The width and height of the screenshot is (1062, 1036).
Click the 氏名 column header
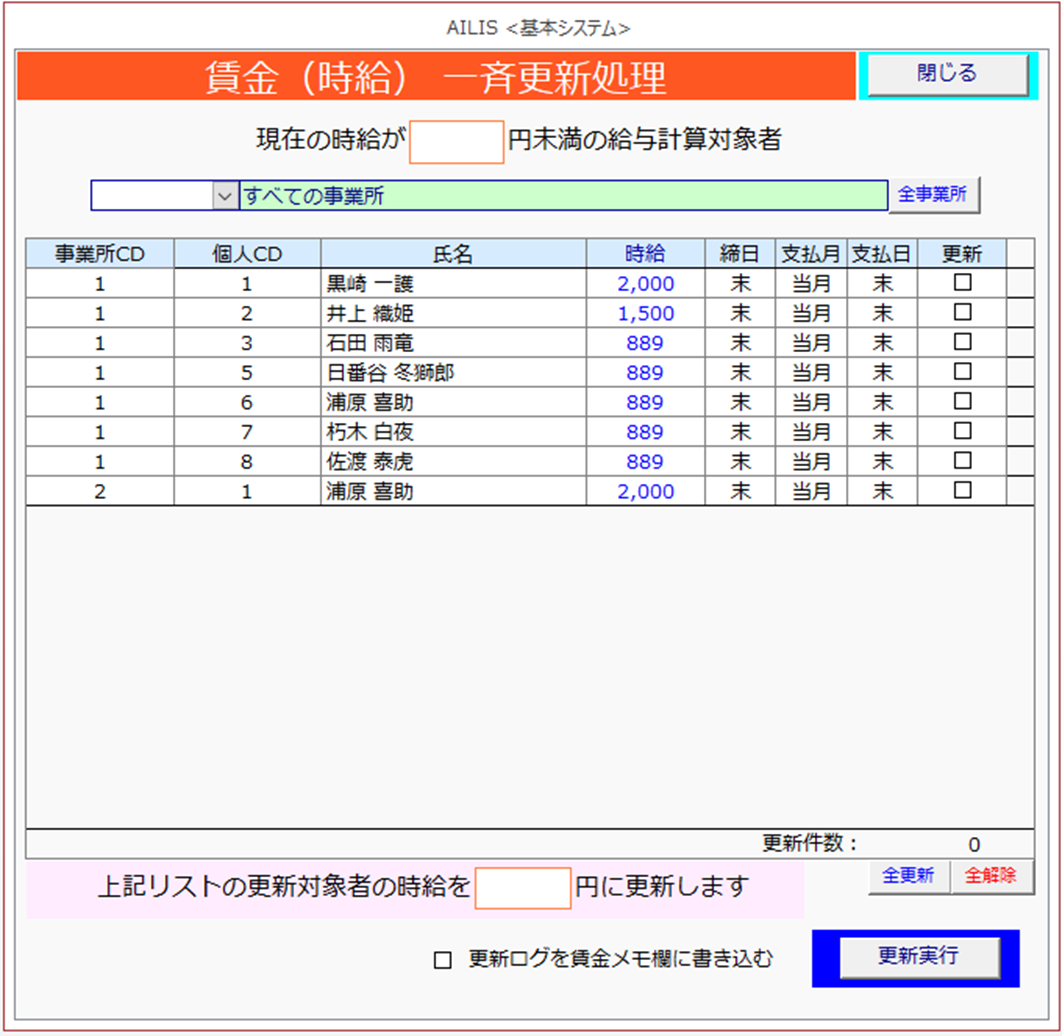point(453,254)
